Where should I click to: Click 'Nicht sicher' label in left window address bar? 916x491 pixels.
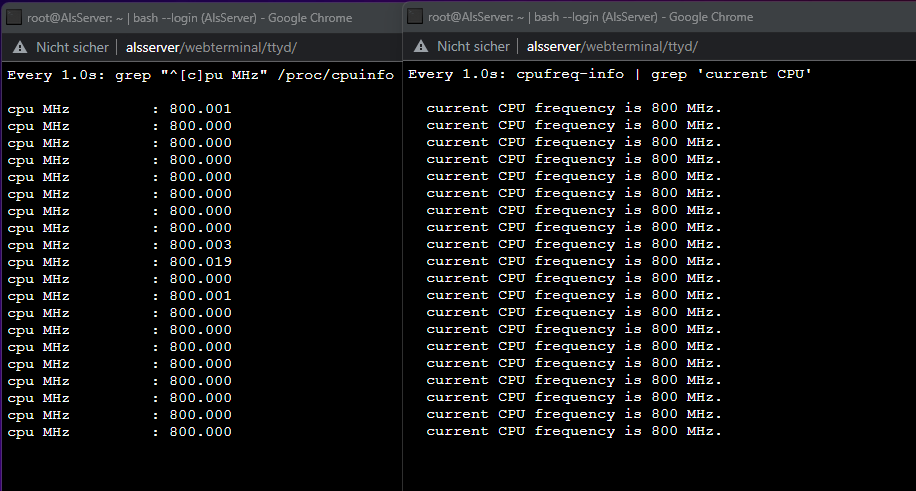coord(72,47)
